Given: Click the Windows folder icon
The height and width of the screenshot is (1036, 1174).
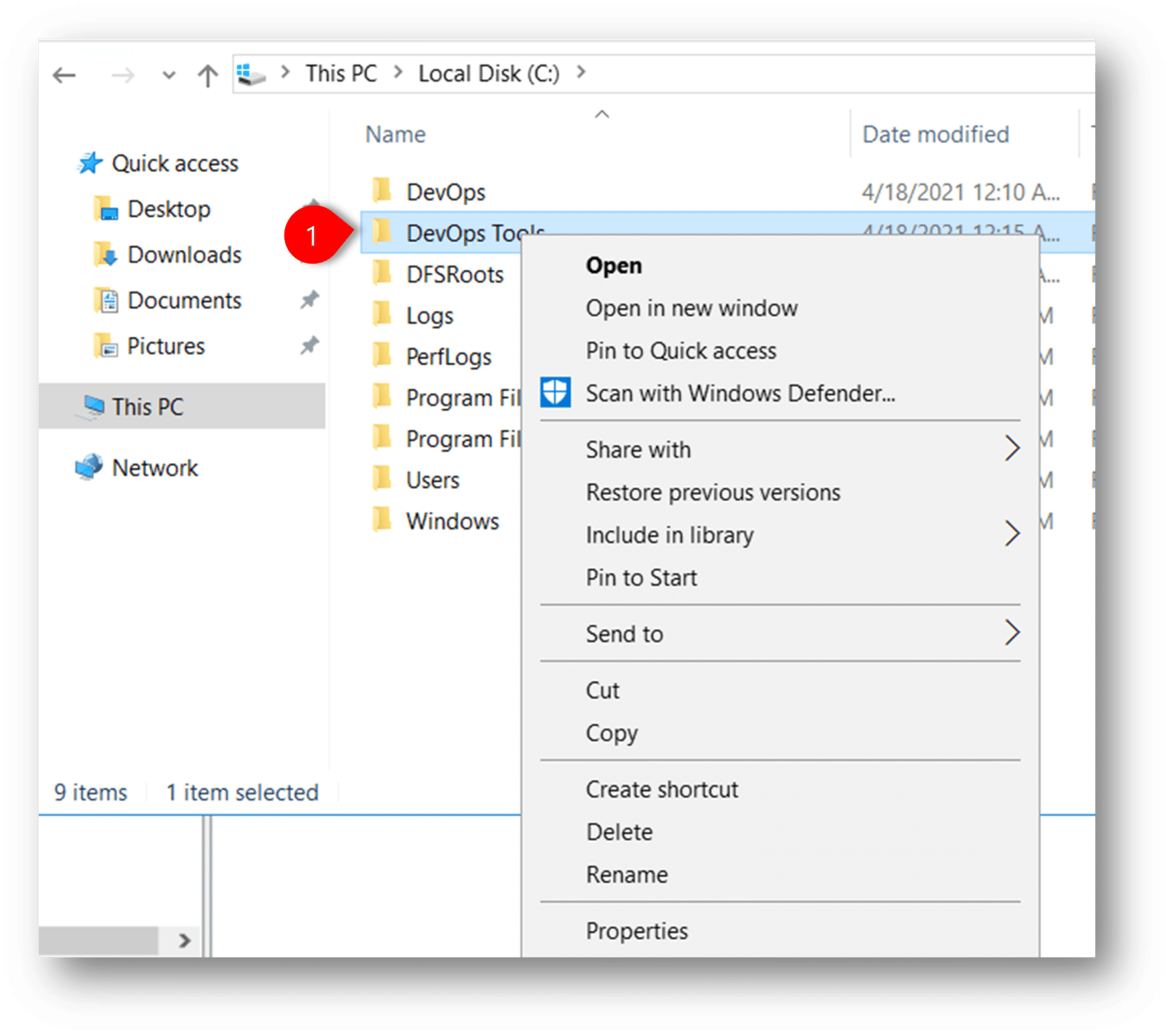Looking at the screenshot, I should point(381,520).
